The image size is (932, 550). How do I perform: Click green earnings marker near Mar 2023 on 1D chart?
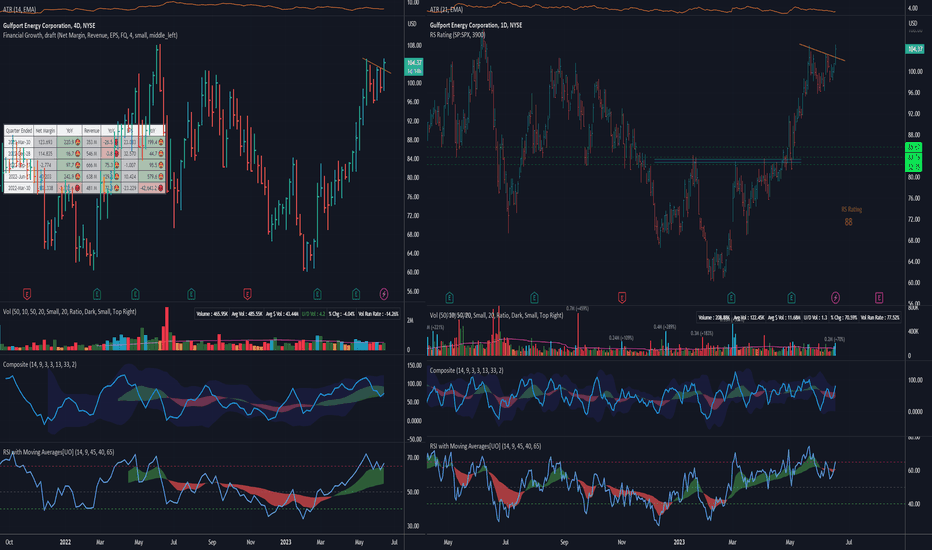pyautogui.click(x=731, y=297)
